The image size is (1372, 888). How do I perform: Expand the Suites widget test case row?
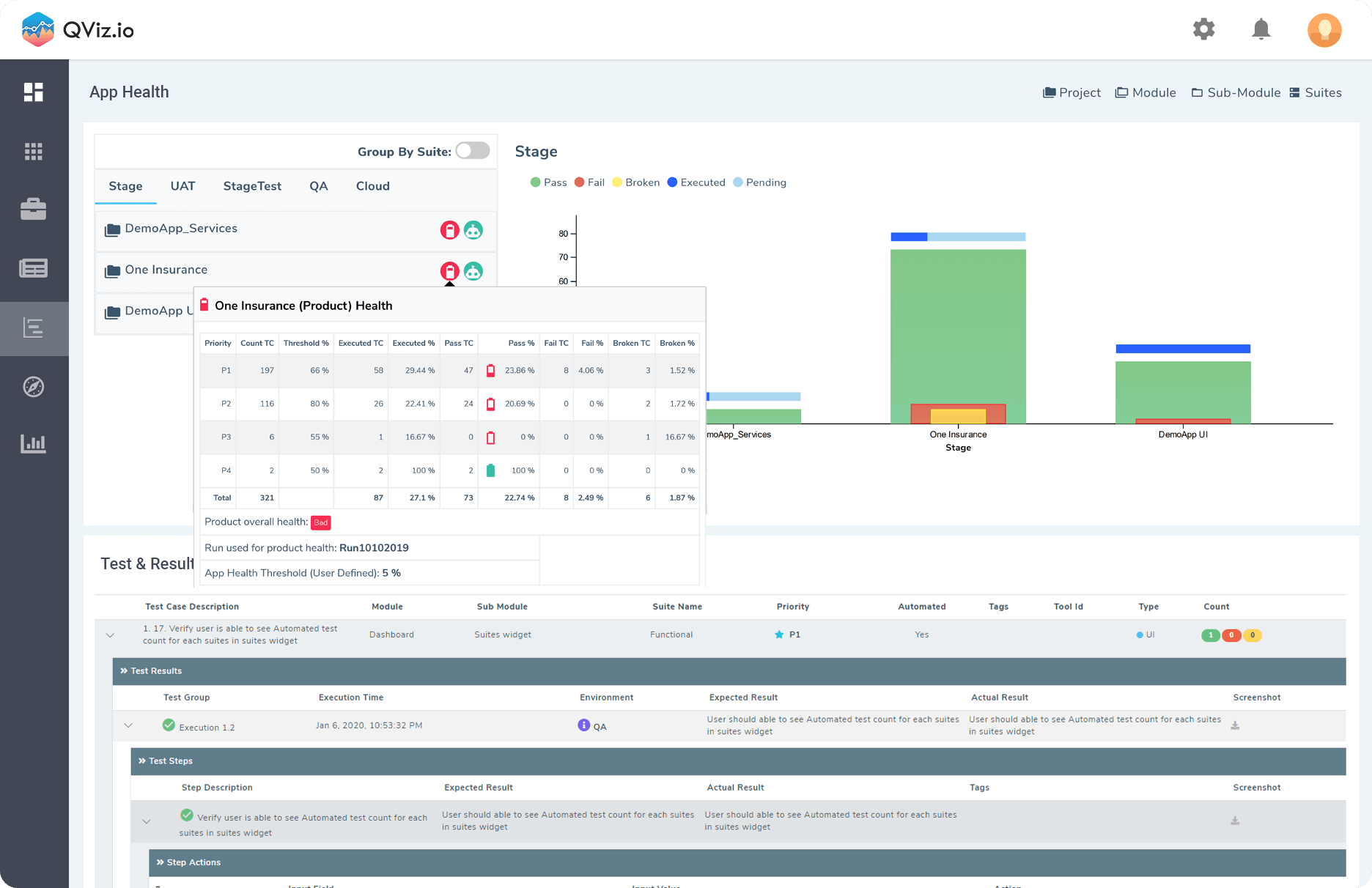(x=111, y=634)
